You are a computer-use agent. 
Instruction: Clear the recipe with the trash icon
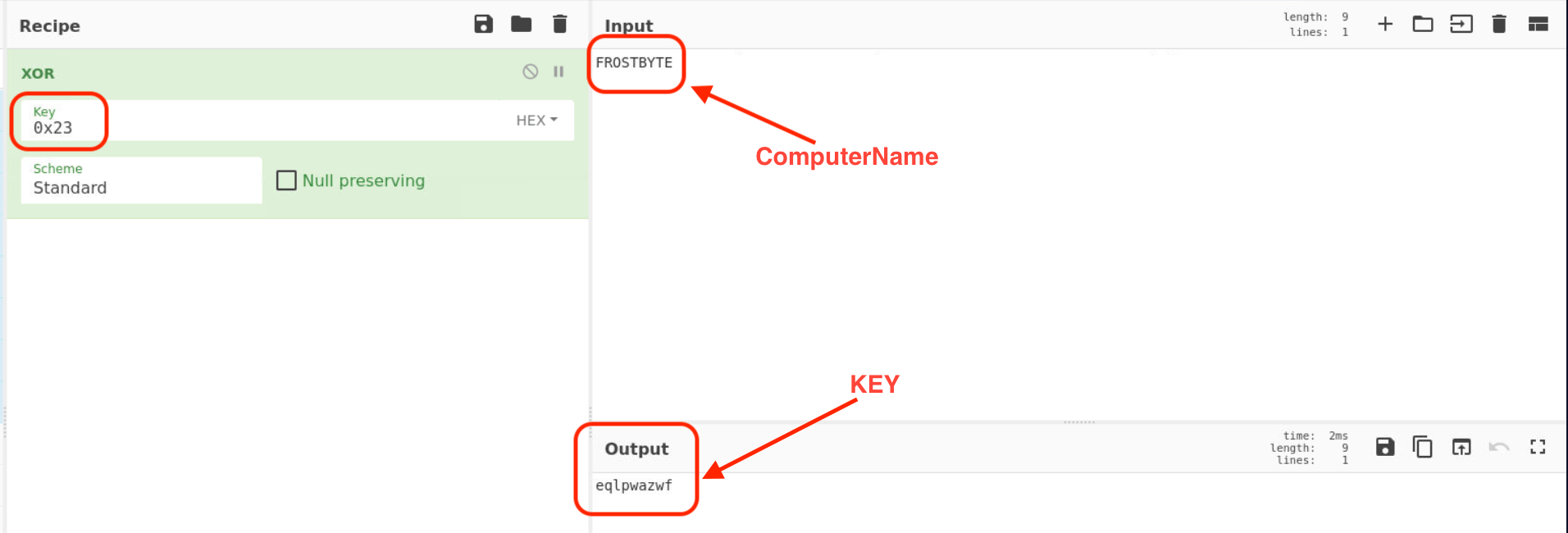coord(559,24)
